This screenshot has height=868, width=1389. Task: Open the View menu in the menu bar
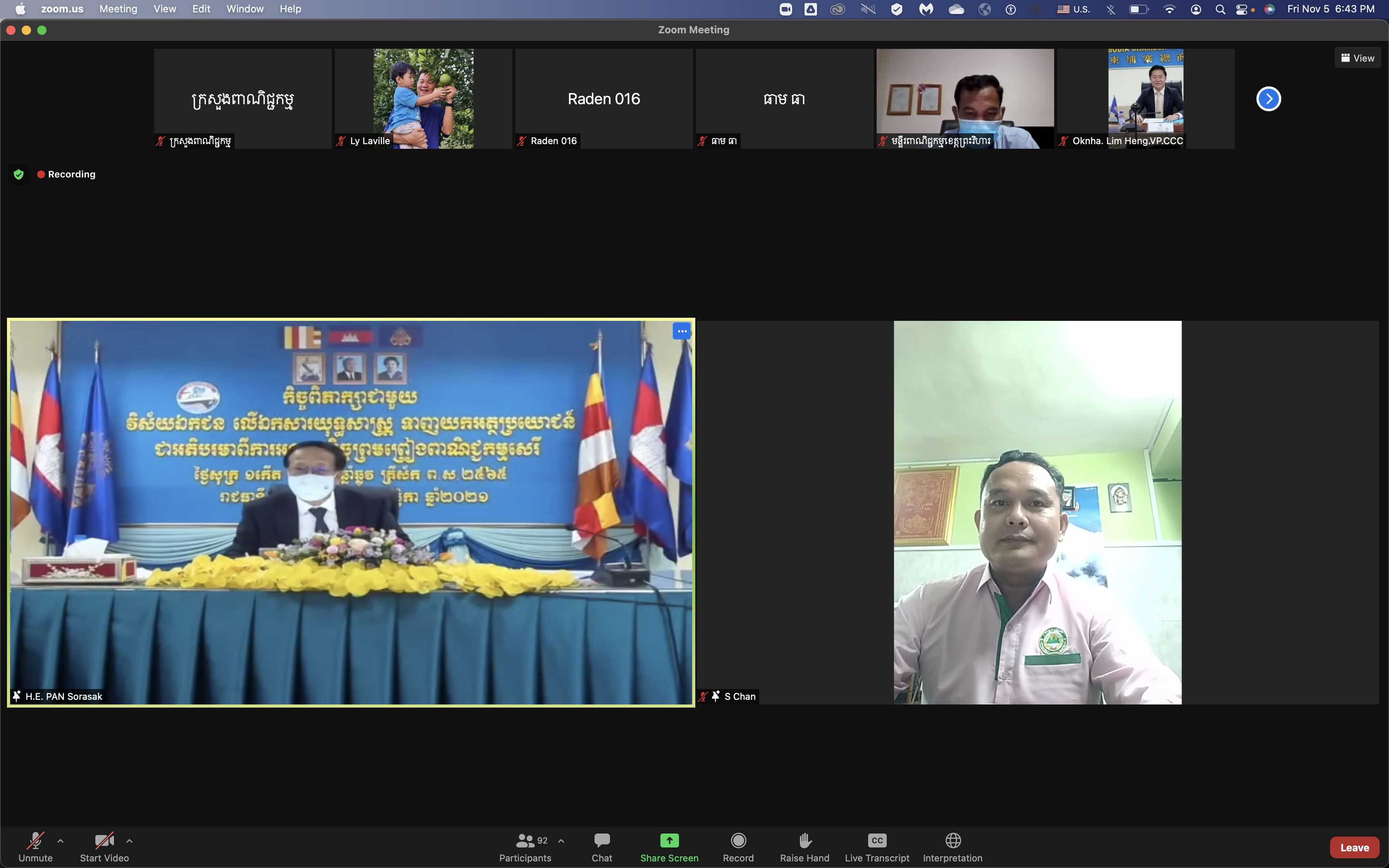pyautogui.click(x=165, y=9)
